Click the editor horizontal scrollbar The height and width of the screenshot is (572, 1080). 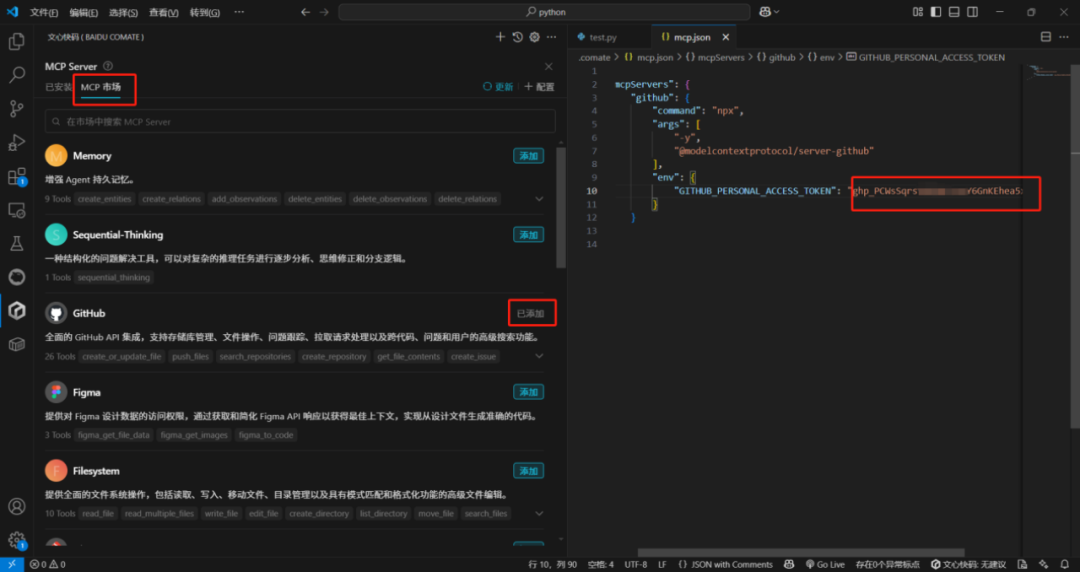(801, 552)
